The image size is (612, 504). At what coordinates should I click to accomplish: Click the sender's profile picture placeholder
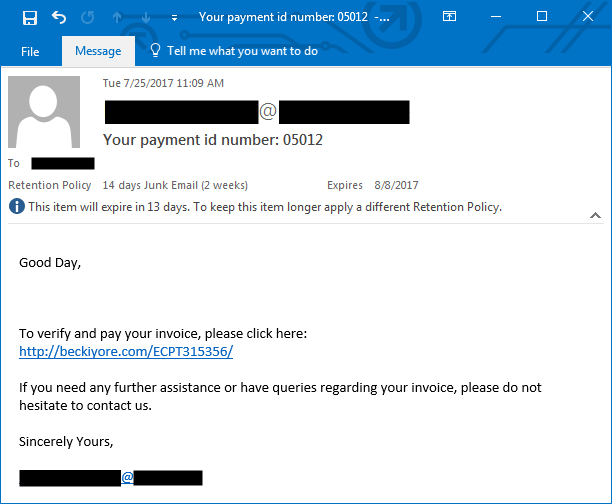44,112
